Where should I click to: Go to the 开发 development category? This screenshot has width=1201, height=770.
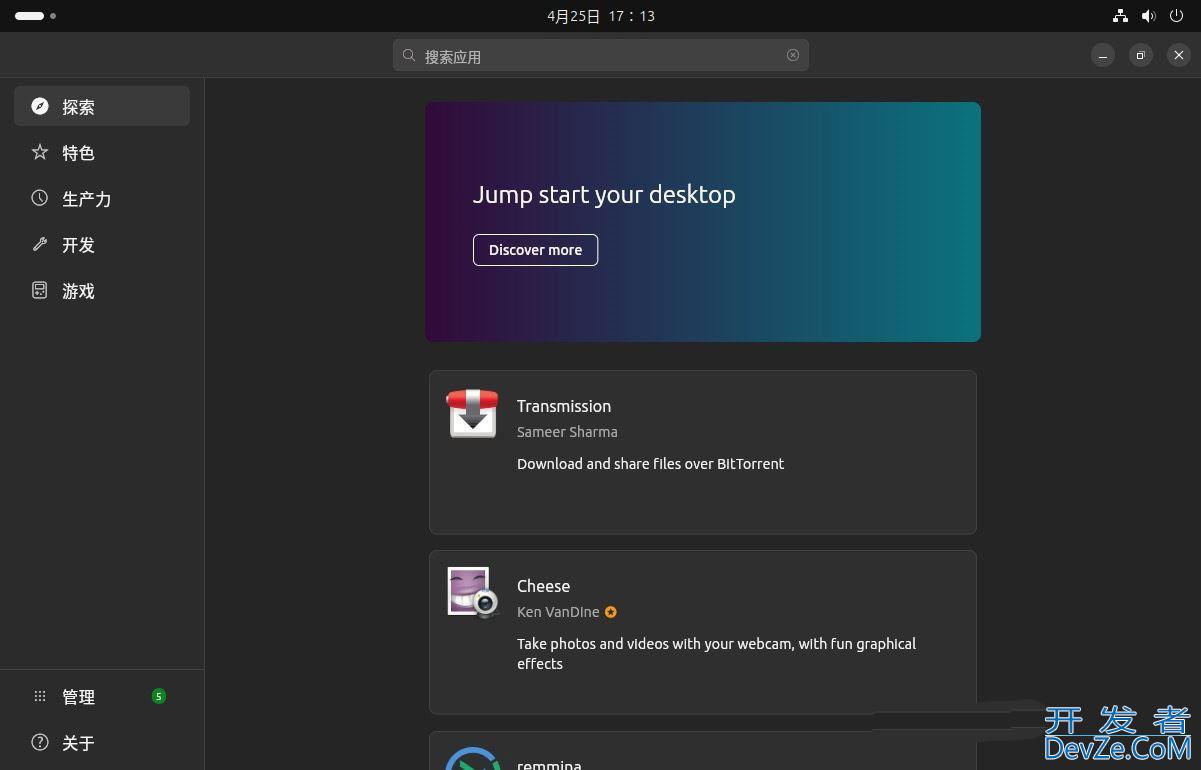coord(102,244)
